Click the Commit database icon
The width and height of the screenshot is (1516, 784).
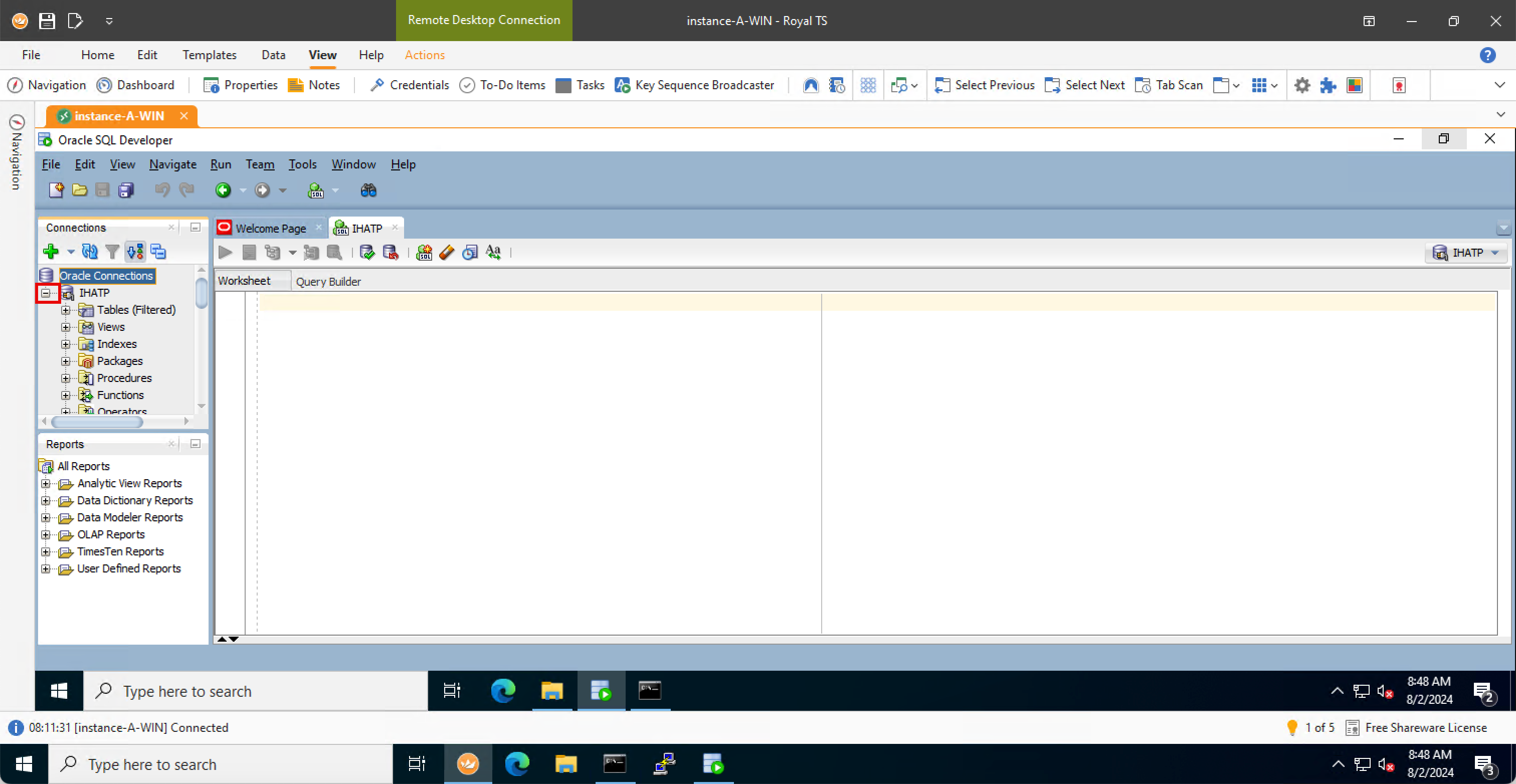coord(367,253)
